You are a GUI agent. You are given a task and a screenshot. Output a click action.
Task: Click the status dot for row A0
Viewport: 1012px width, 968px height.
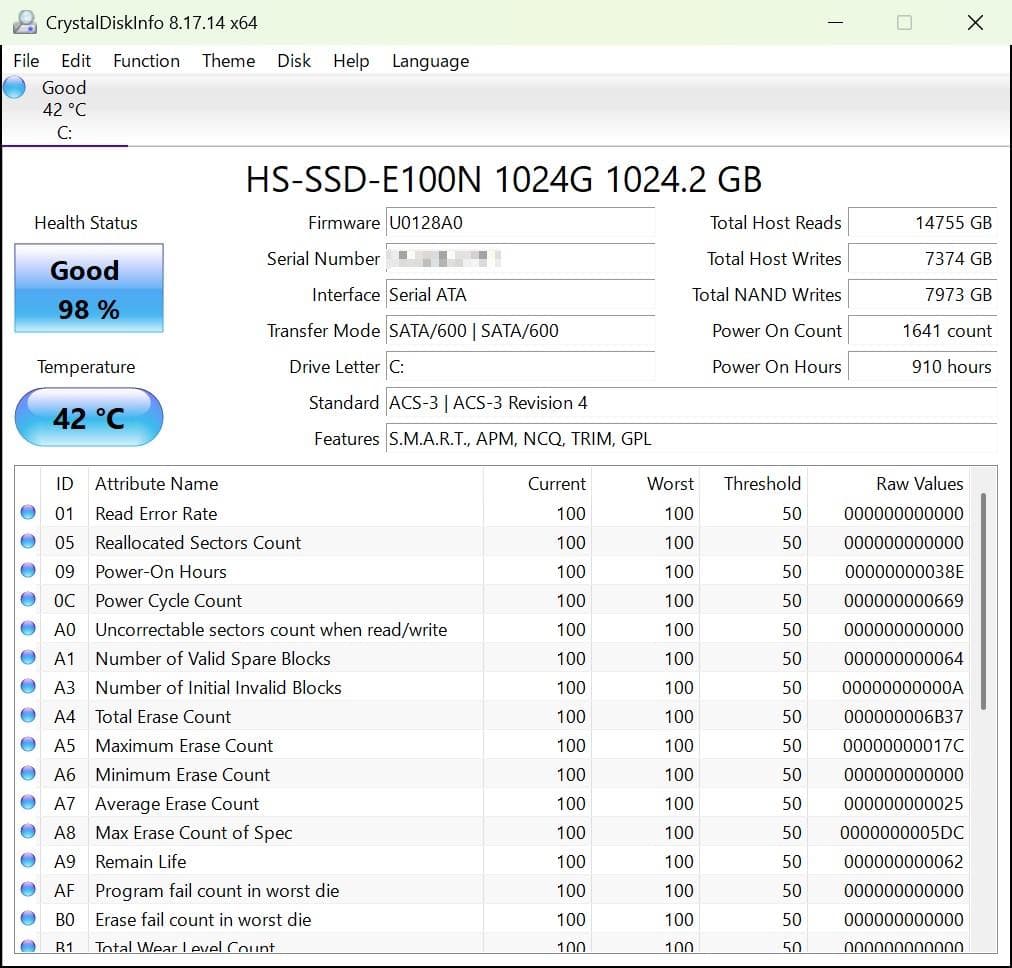[28, 629]
